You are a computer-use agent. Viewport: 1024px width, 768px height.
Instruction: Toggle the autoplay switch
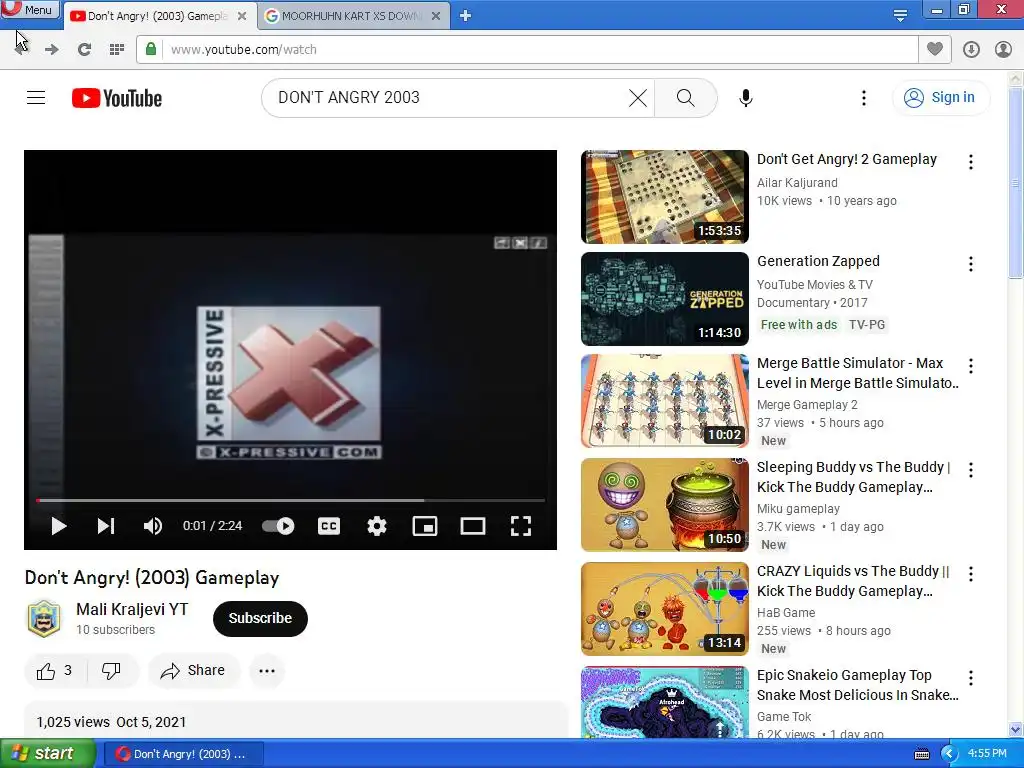tap(278, 526)
